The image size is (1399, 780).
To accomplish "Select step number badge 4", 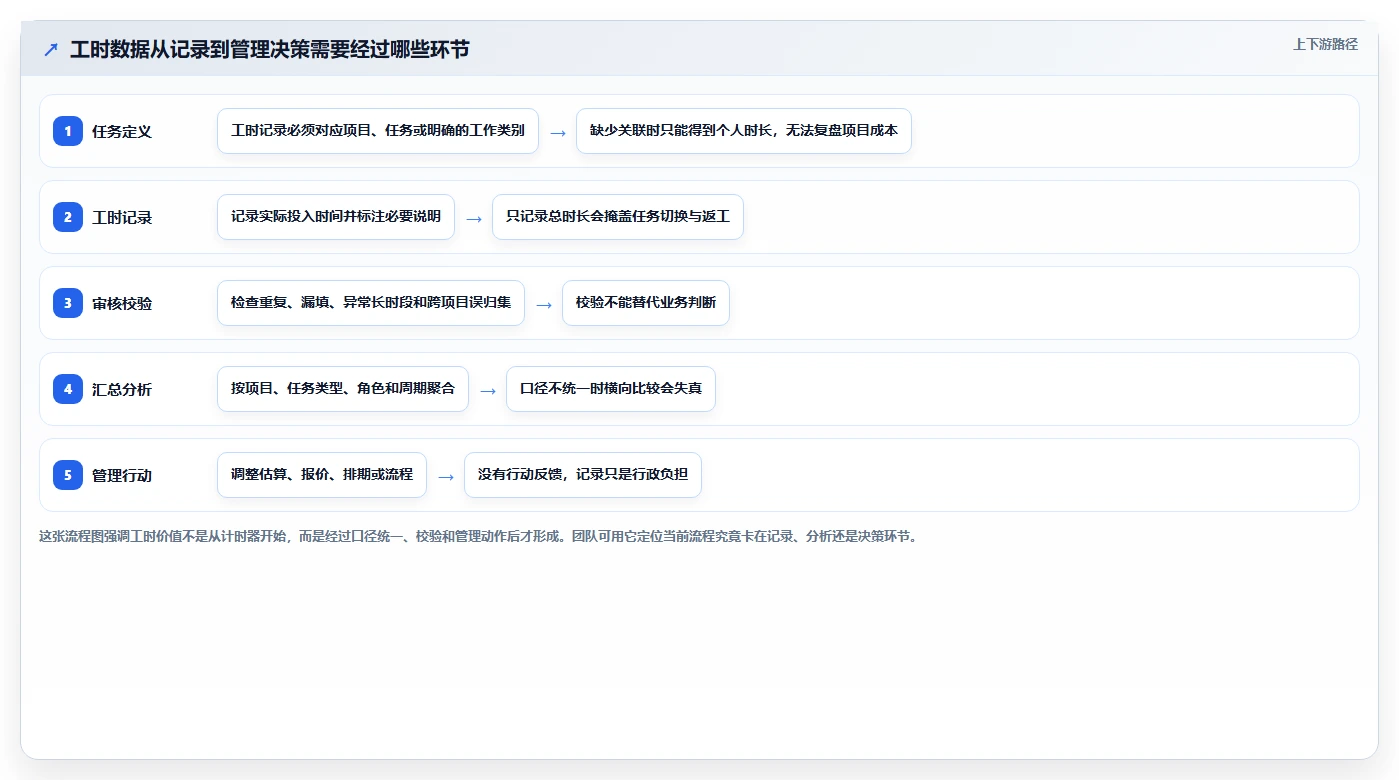I will point(68,389).
